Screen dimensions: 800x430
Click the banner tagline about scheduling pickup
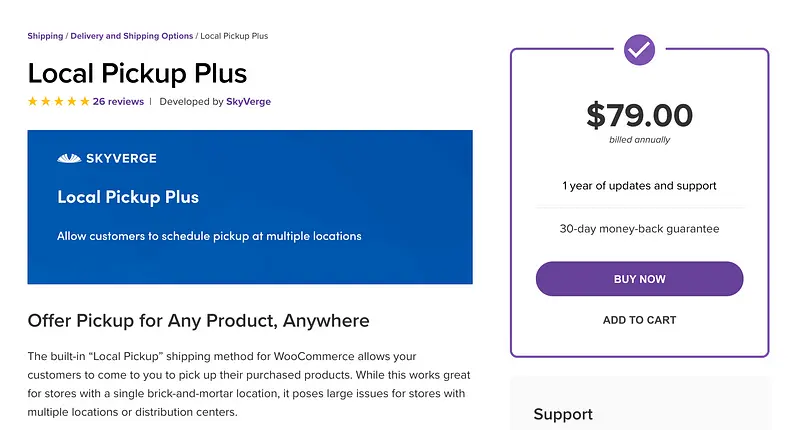tap(209, 237)
